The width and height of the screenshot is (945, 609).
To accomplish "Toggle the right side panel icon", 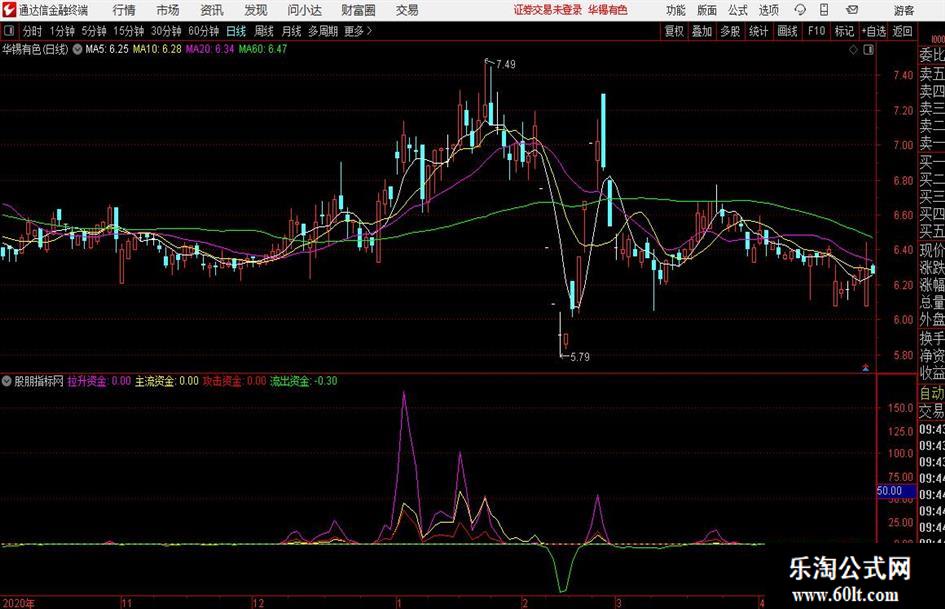I will click(x=868, y=50).
